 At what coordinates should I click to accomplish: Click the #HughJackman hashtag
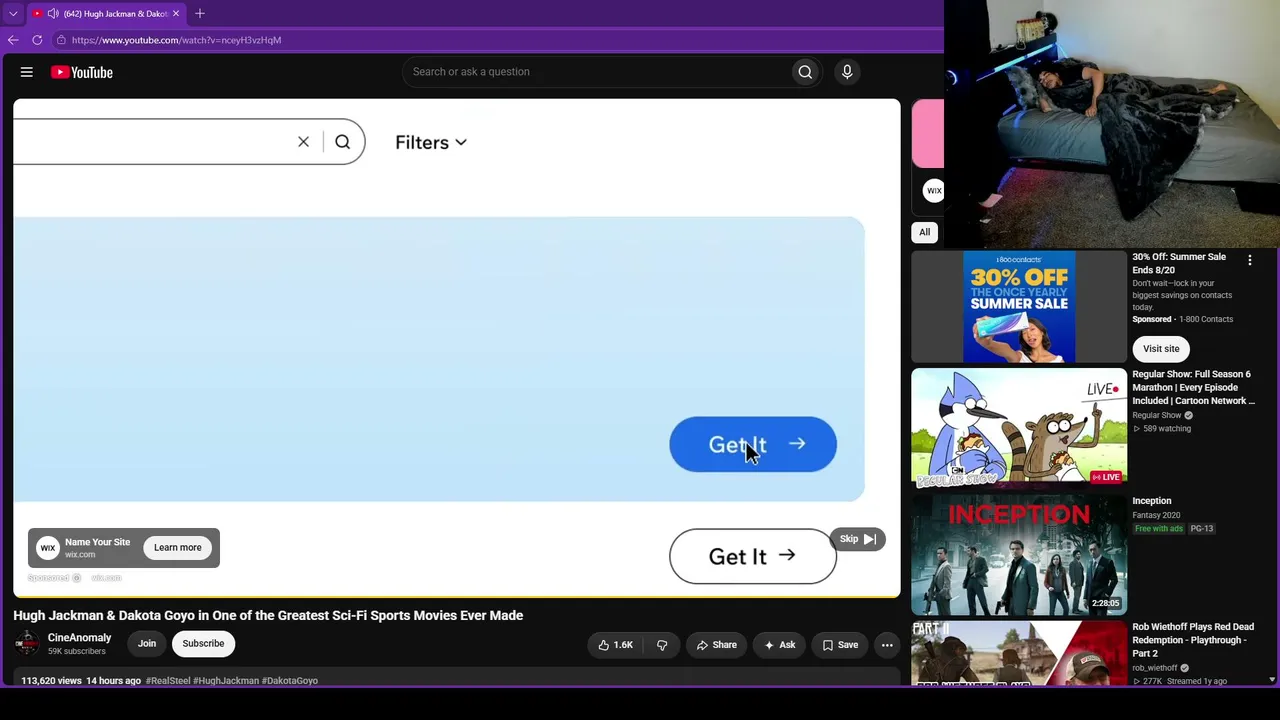click(x=226, y=681)
